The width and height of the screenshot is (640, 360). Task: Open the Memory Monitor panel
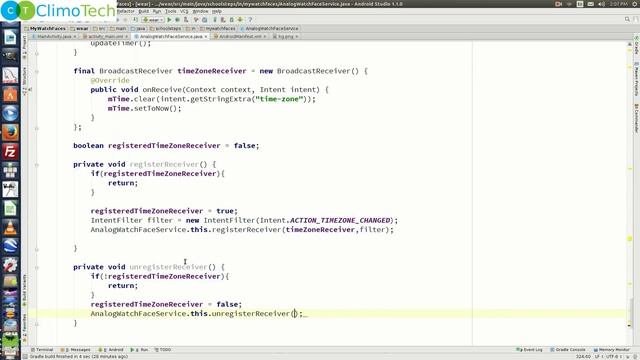(x=612, y=350)
